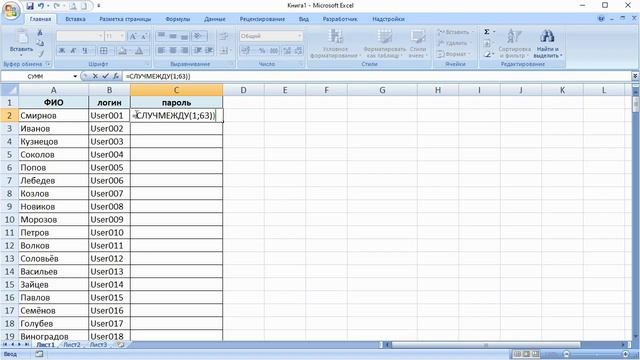Screen dimensions: 640x360
Task: Open the Вставка ribbon tab
Action: [76, 19]
